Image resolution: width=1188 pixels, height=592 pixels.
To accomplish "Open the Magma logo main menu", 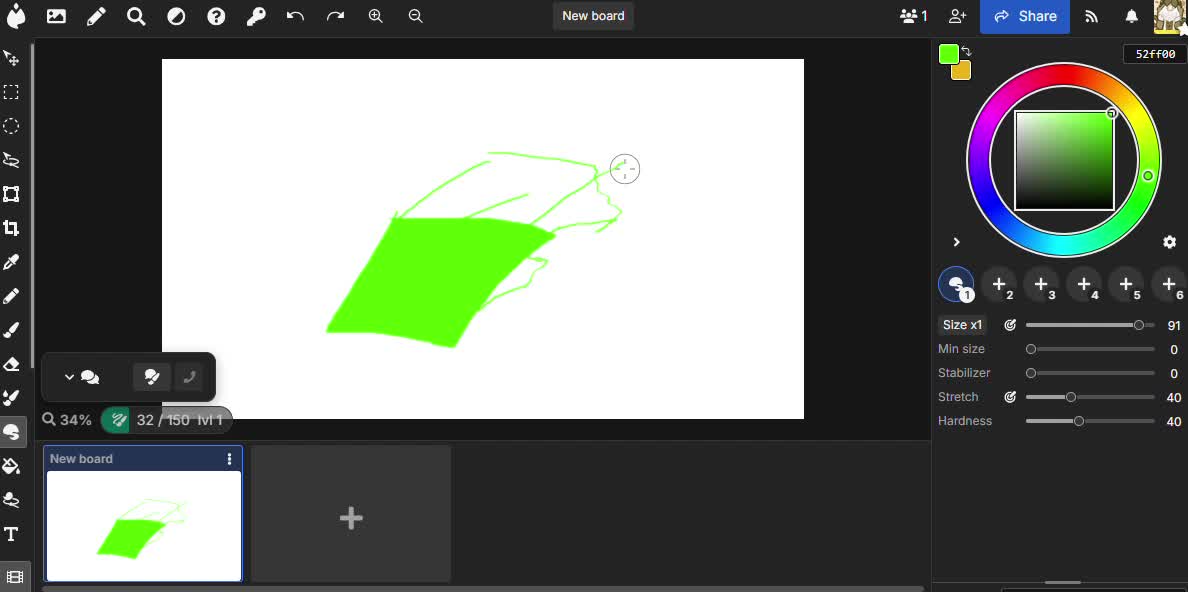I will click(15, 16).
